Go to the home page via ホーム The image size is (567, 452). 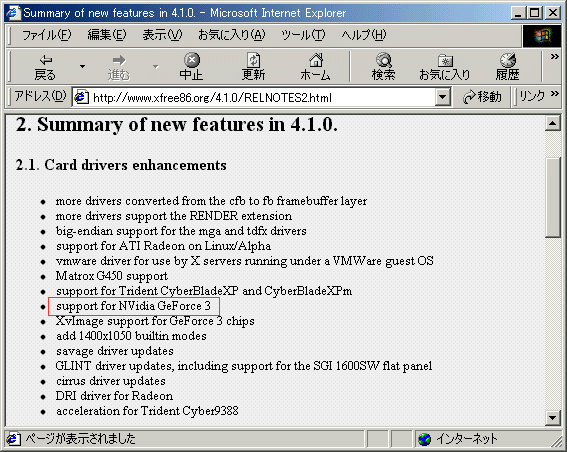[315, 67]
